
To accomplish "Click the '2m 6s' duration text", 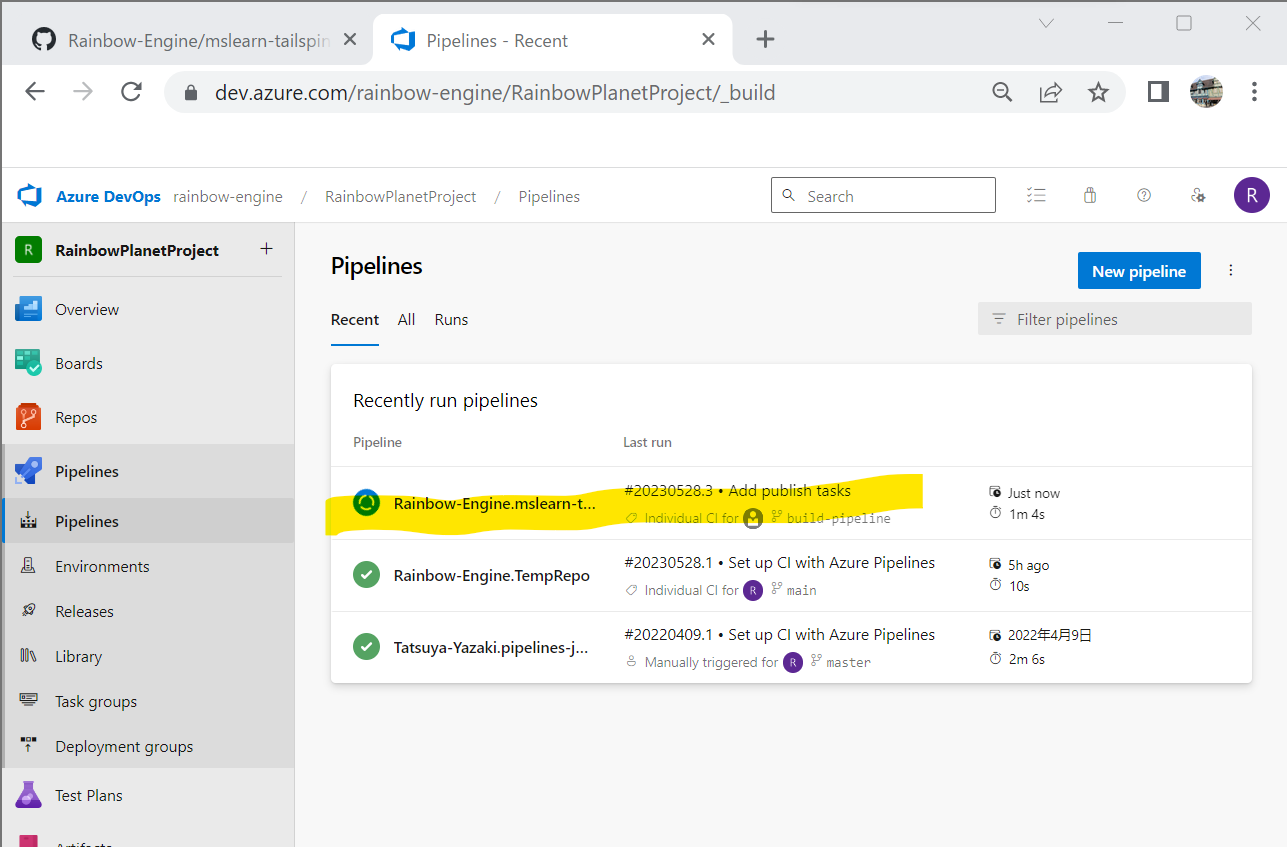I will pyautogui.click(x=1027, y=659).
